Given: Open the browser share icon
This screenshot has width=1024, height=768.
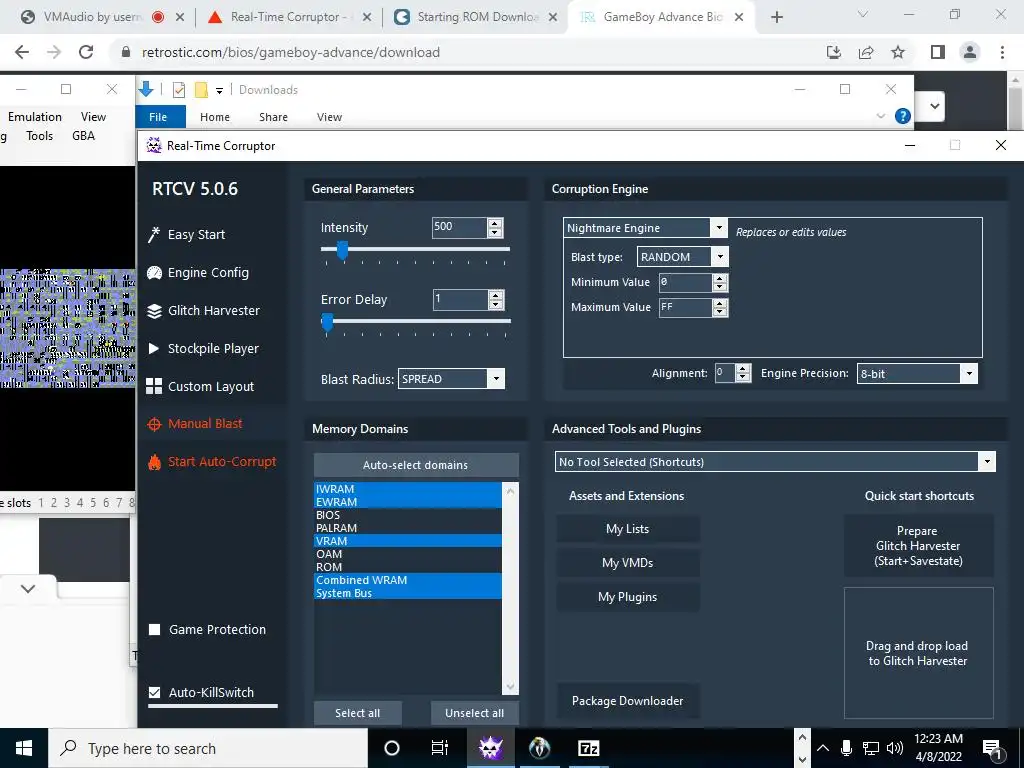Looking at the screenshot, I should pyautogui.click(x=866, y=52).
